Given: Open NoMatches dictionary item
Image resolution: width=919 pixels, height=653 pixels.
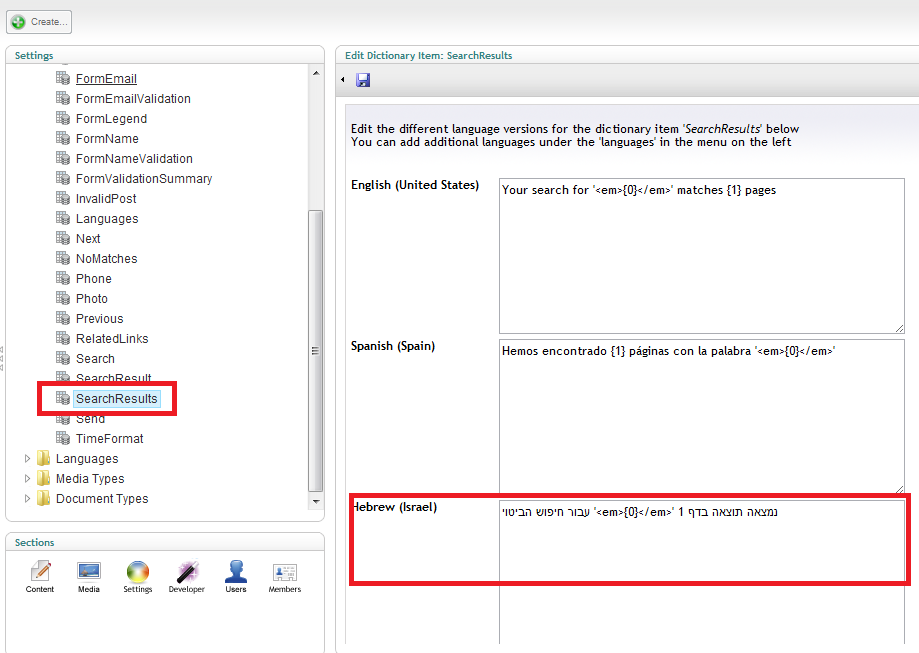Looking at the screenshot, I should click(x=106, y=259).
